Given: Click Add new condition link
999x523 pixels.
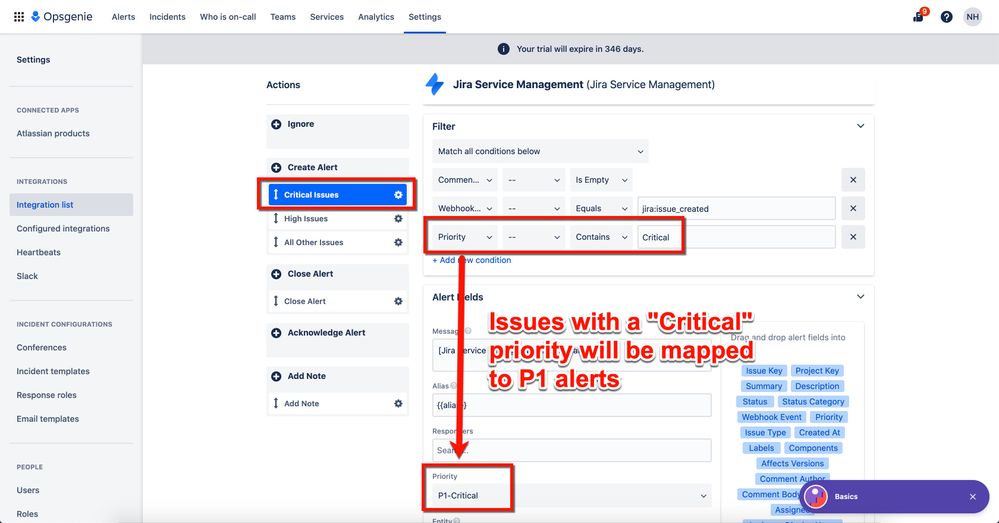Looking at the screenshot, I should tap(471, 261).
